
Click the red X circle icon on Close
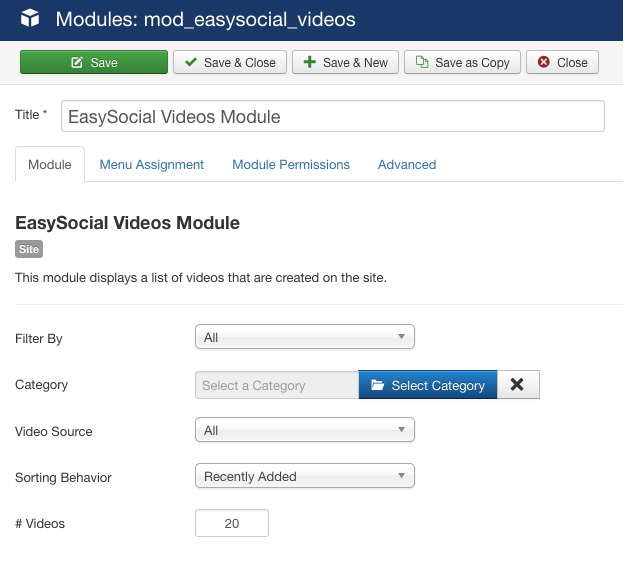[544, 62]
